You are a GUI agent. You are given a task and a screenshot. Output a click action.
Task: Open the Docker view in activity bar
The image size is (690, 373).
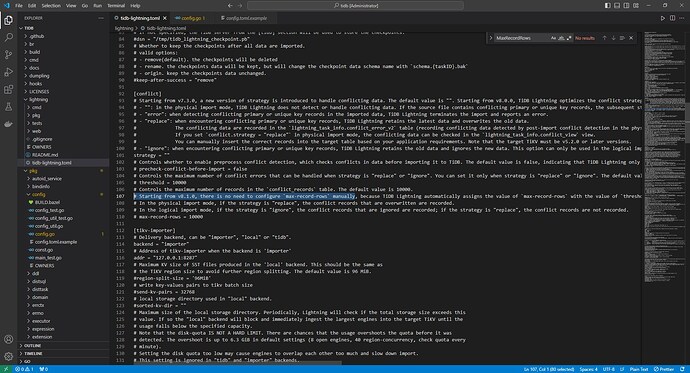[8, 124]
